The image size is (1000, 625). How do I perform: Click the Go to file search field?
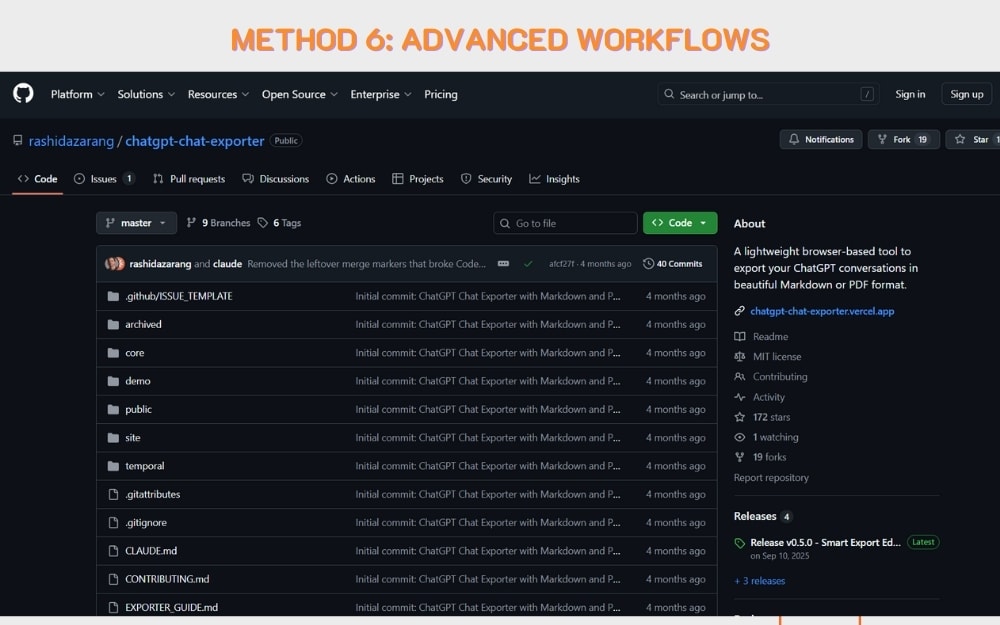(x=565, y=223)
